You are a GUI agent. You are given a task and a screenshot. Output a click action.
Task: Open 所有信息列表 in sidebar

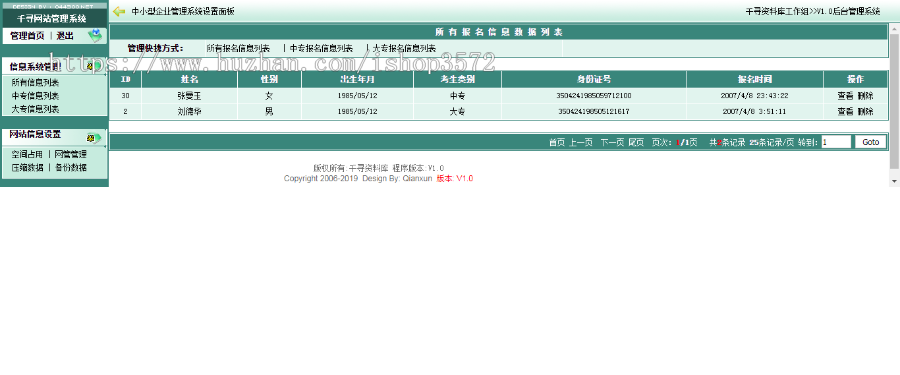[35, 83]
